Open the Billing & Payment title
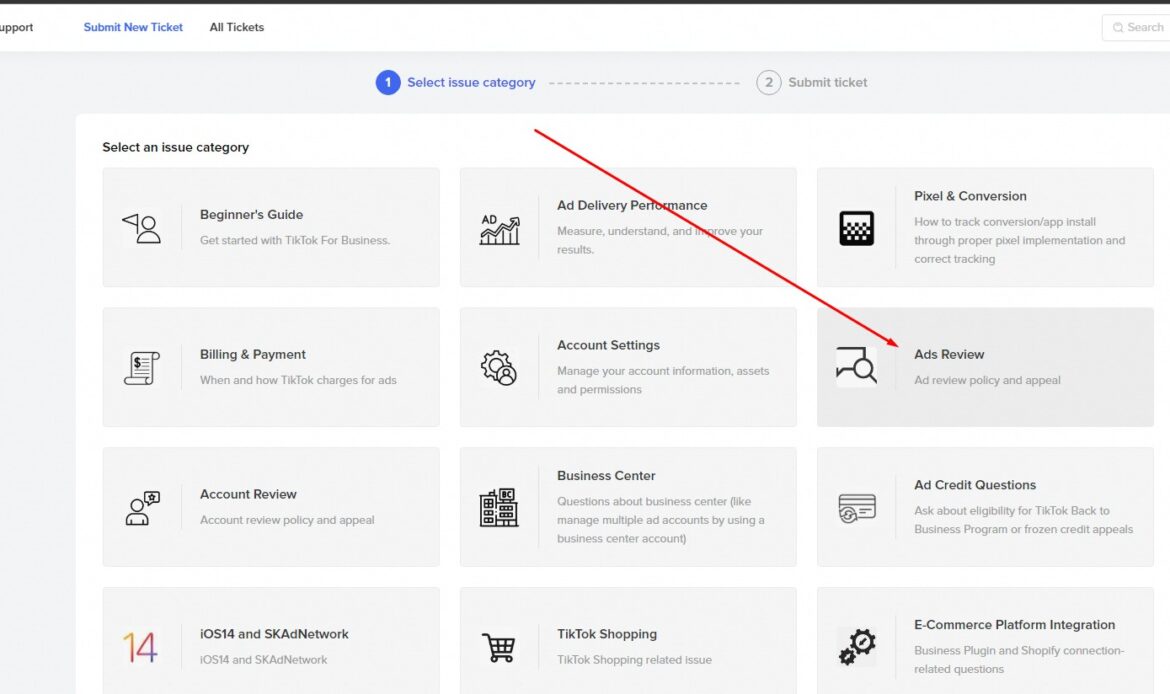The image size is (1170, 694). (253, 354)
